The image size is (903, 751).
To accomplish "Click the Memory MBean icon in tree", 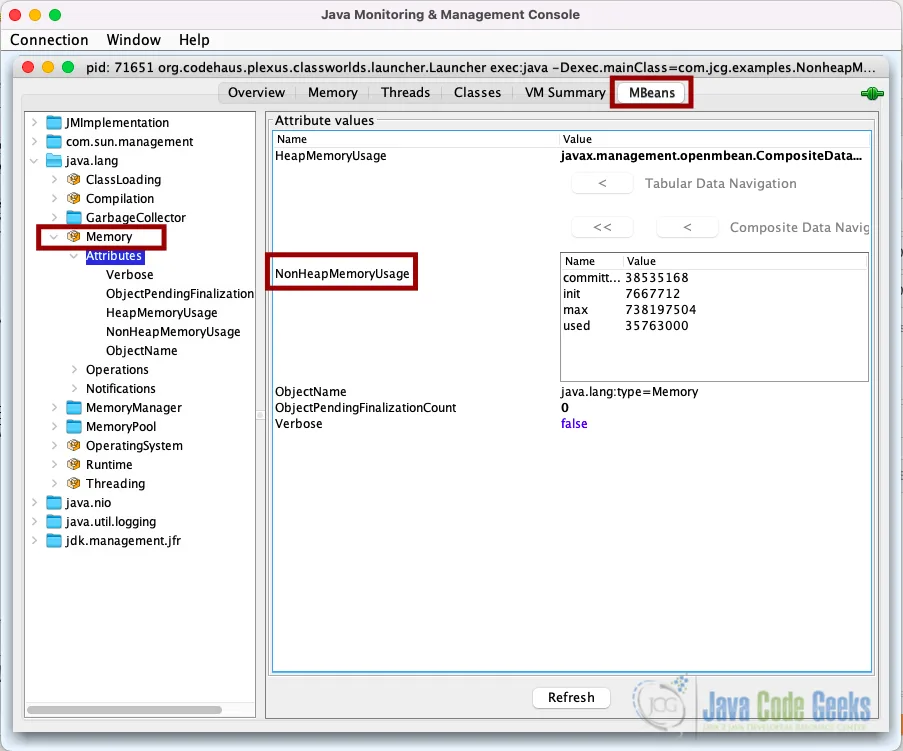I will coord(73,237).
